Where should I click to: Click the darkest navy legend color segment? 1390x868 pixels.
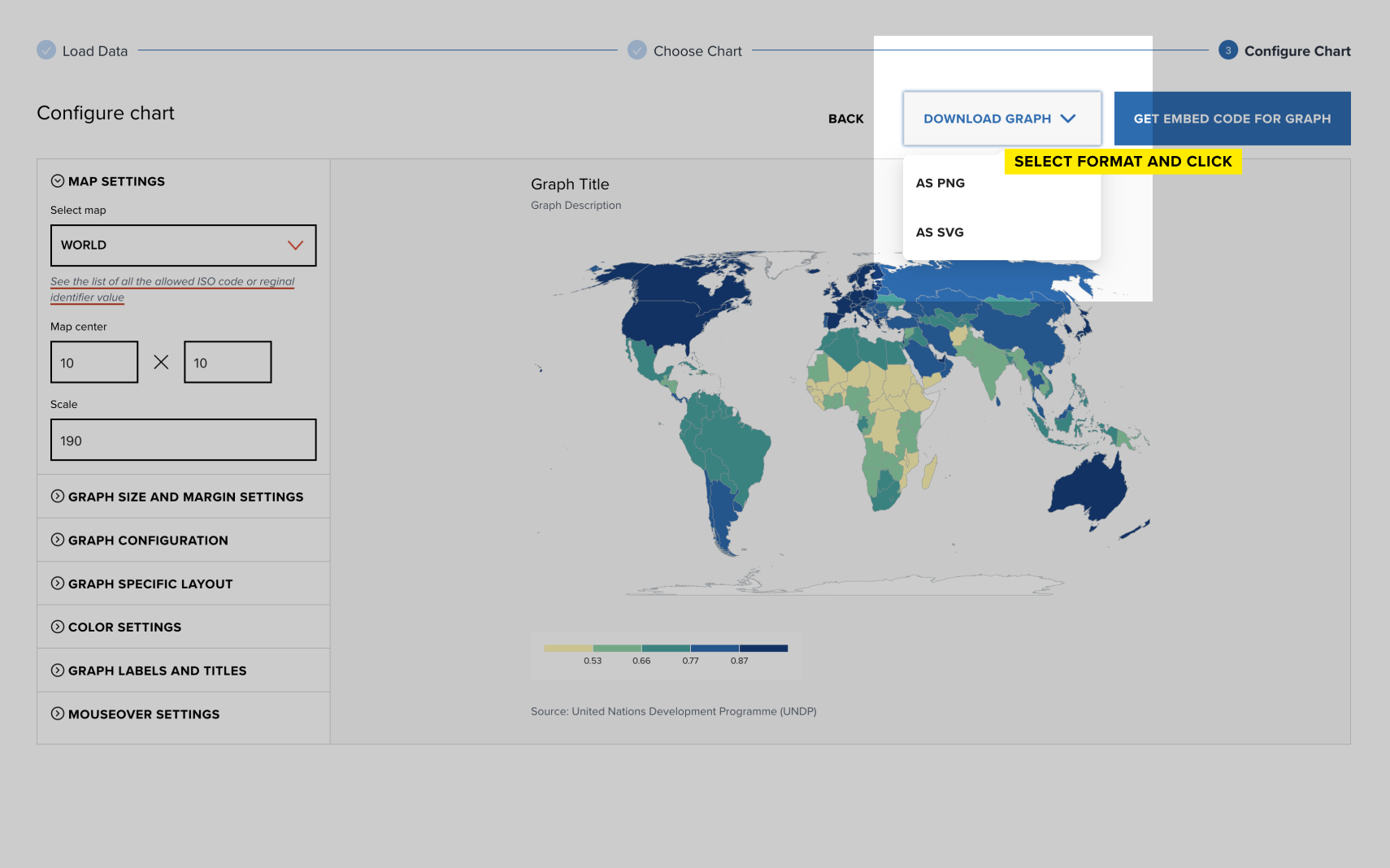click(x=763, y=649)
